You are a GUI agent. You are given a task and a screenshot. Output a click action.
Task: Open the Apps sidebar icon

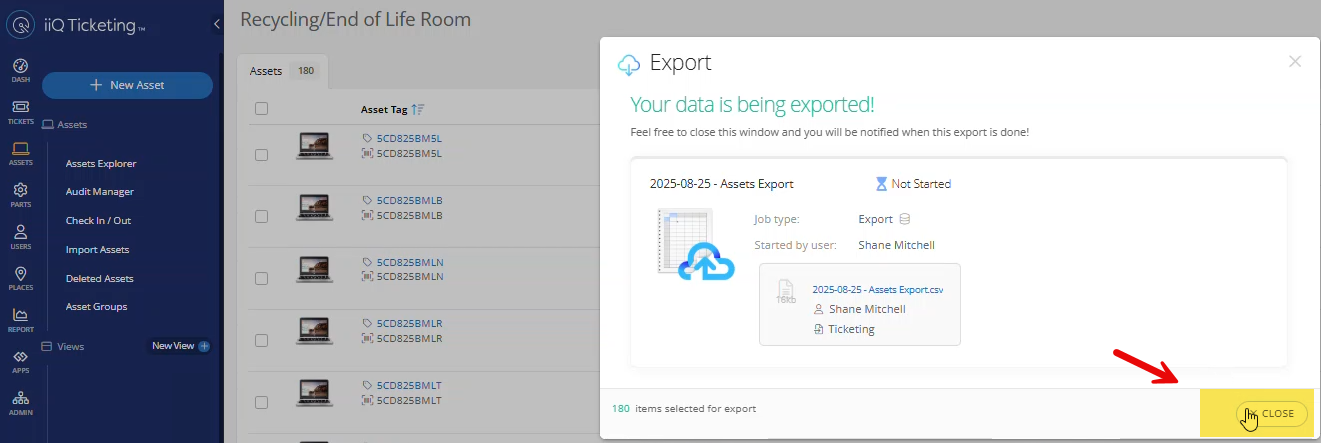pos(20,362)
